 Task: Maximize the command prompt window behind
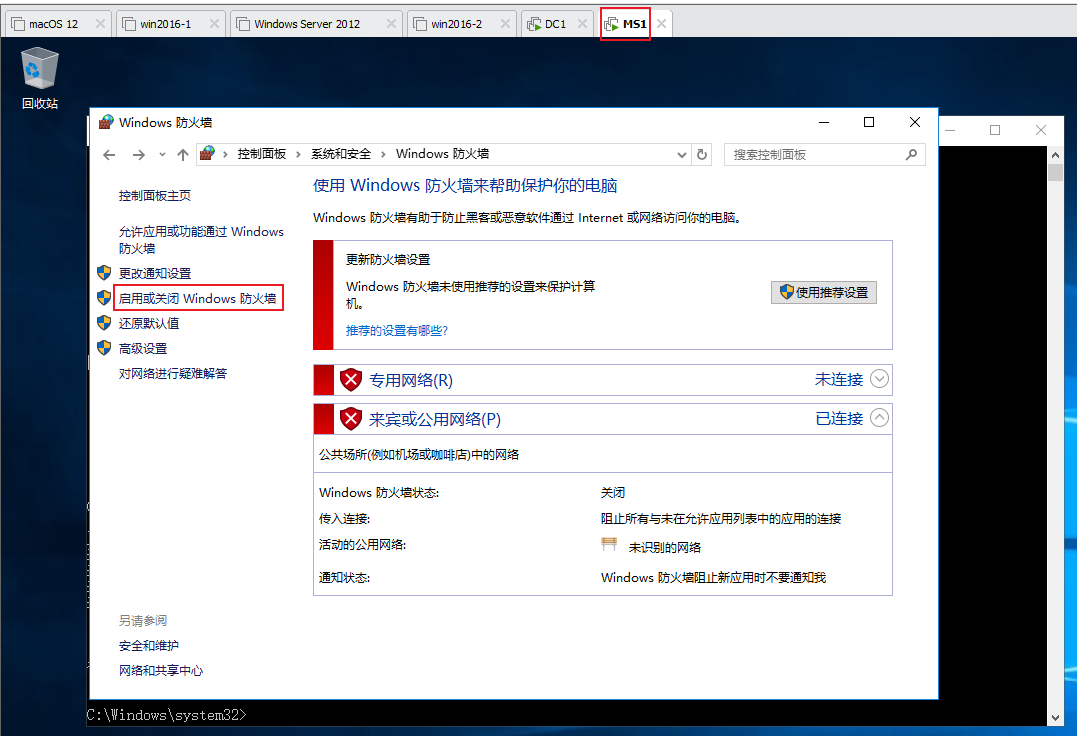coord(995,130)
